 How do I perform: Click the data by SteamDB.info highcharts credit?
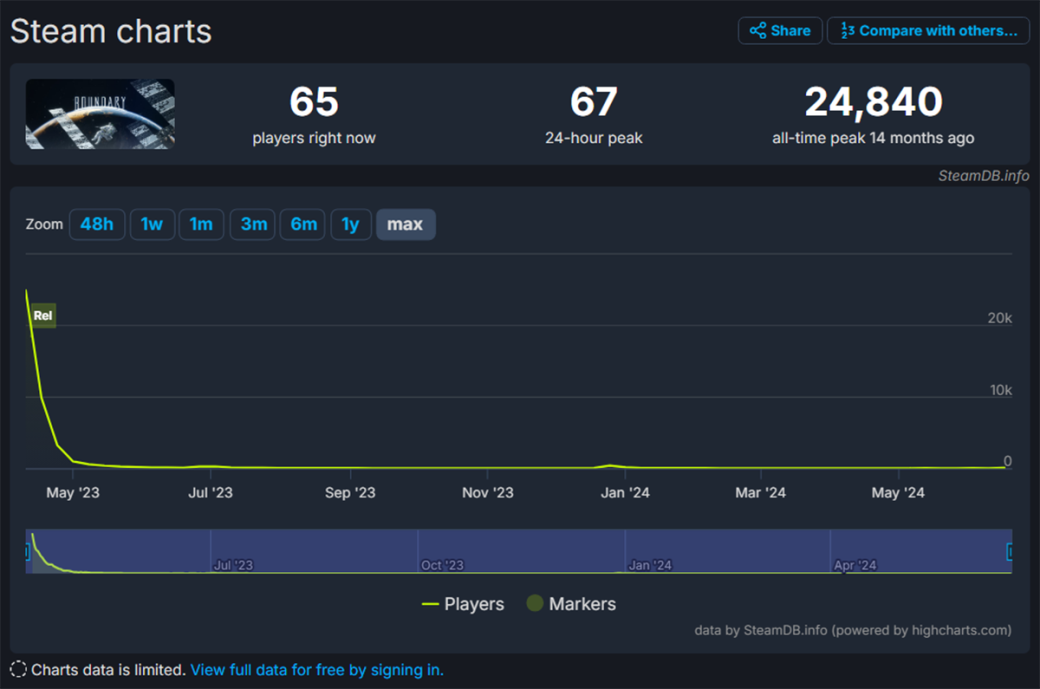coord(853,630)
